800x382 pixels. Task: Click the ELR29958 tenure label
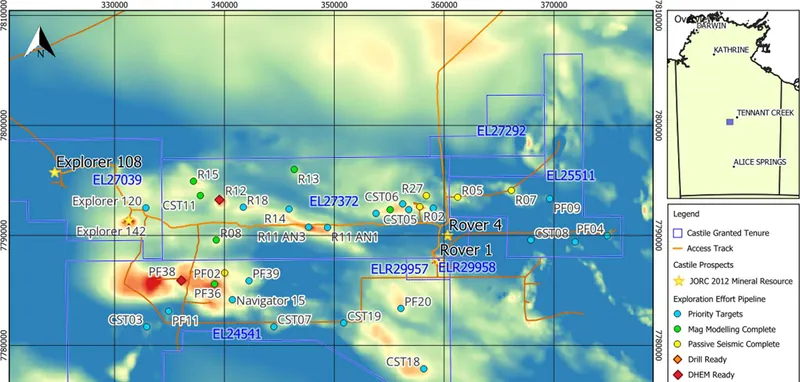click(x=467, y=267)
